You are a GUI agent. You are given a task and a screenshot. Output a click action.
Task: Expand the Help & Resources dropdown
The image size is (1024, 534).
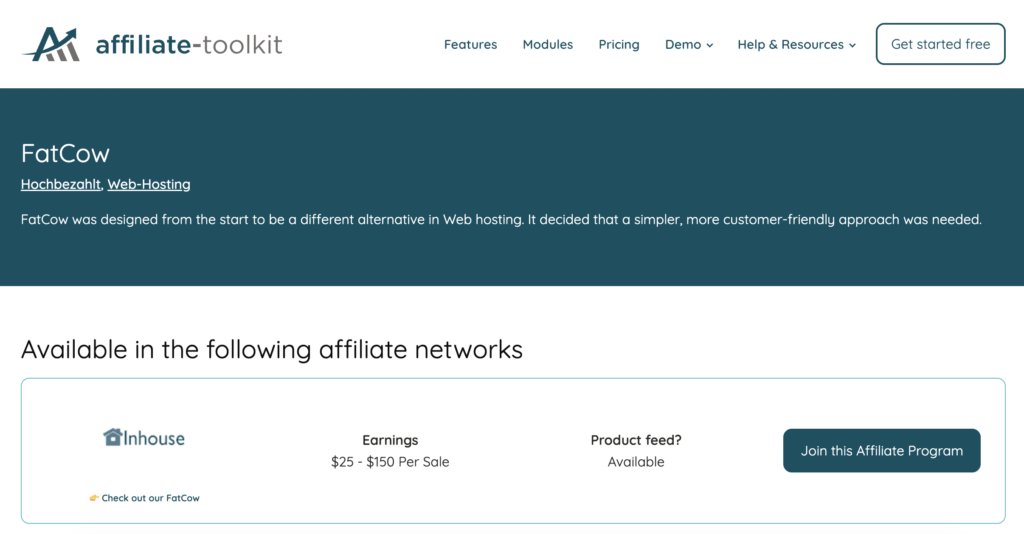(x=796, y=44)
